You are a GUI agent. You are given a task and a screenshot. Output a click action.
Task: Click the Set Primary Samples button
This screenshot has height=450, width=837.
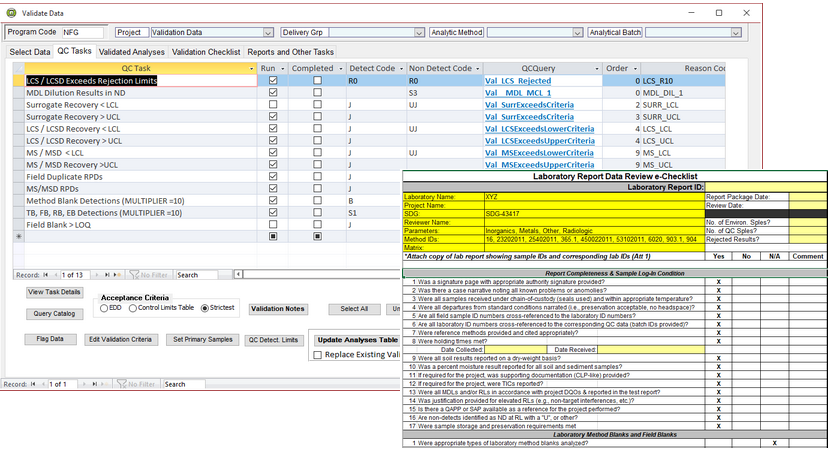pos(203,340)
